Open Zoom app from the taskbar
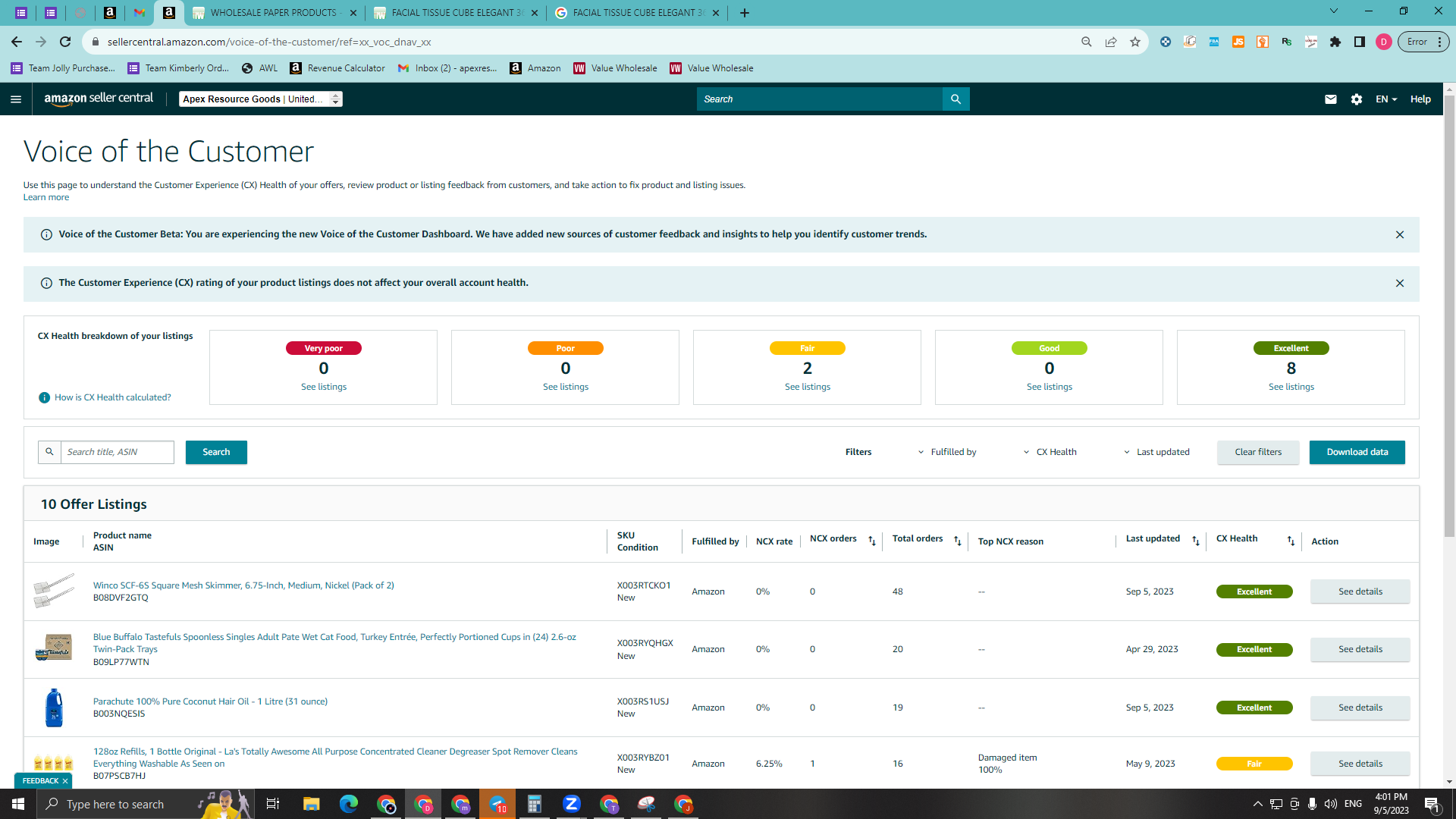This screenshot has width=1456, height=819. point(572,804)
